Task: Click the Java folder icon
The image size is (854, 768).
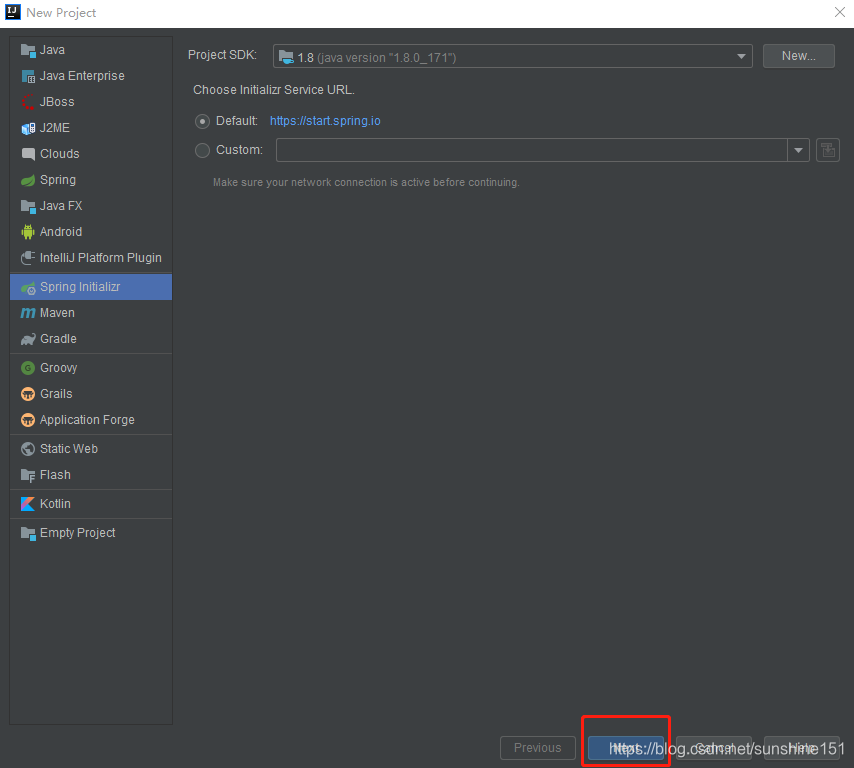Action: (x=28, y=50)
